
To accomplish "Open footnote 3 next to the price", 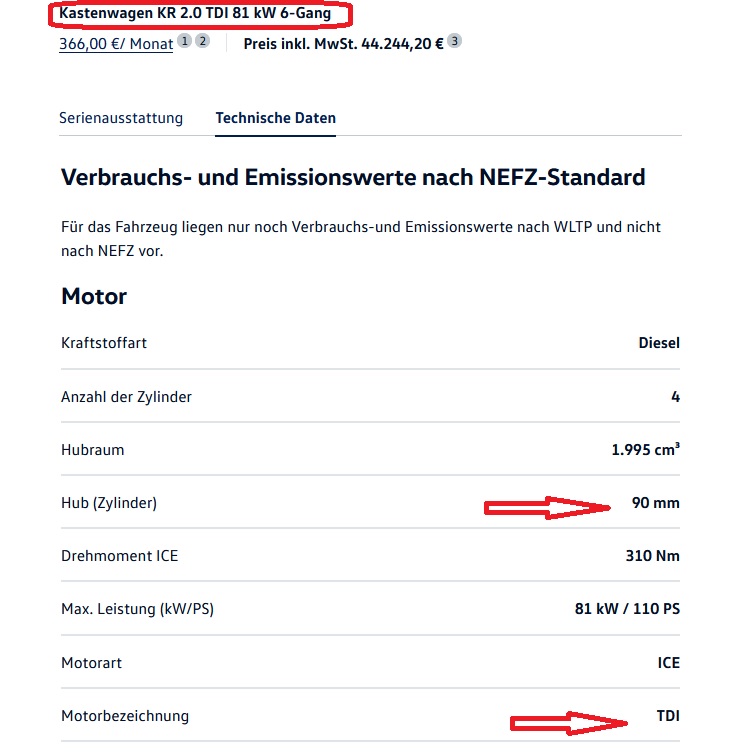I will click(454, 41).
